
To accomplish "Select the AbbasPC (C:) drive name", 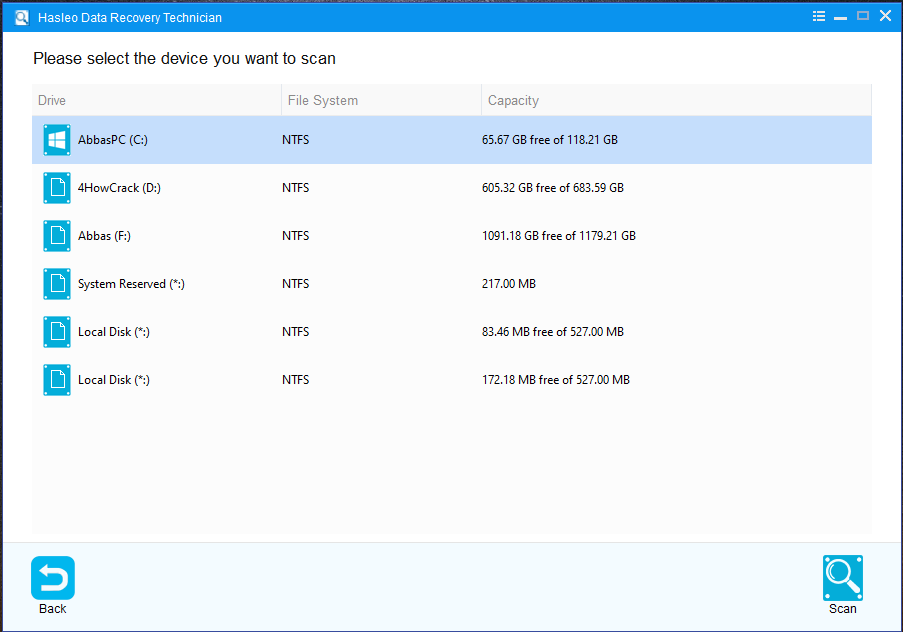I will 113,140.
